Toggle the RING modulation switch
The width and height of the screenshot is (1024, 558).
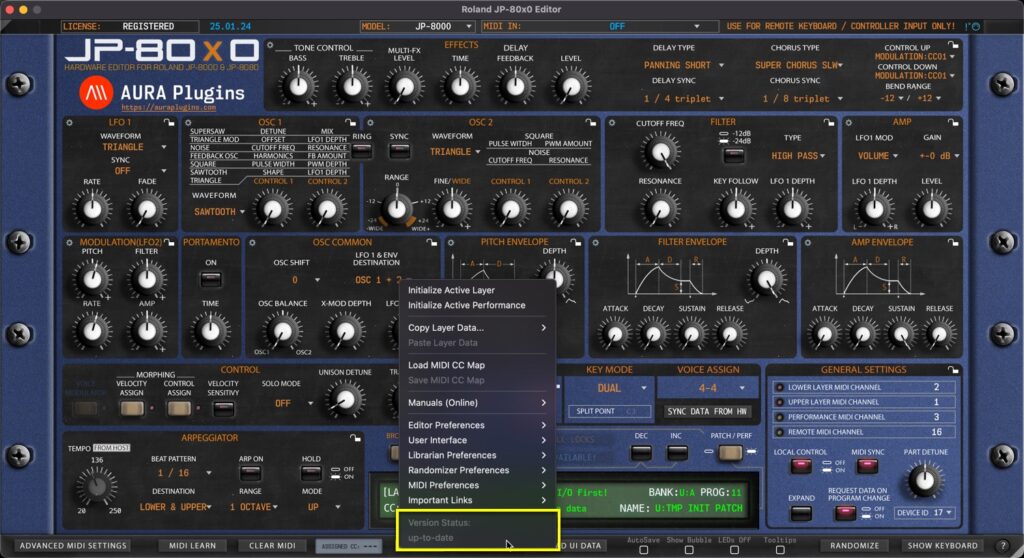361,151
